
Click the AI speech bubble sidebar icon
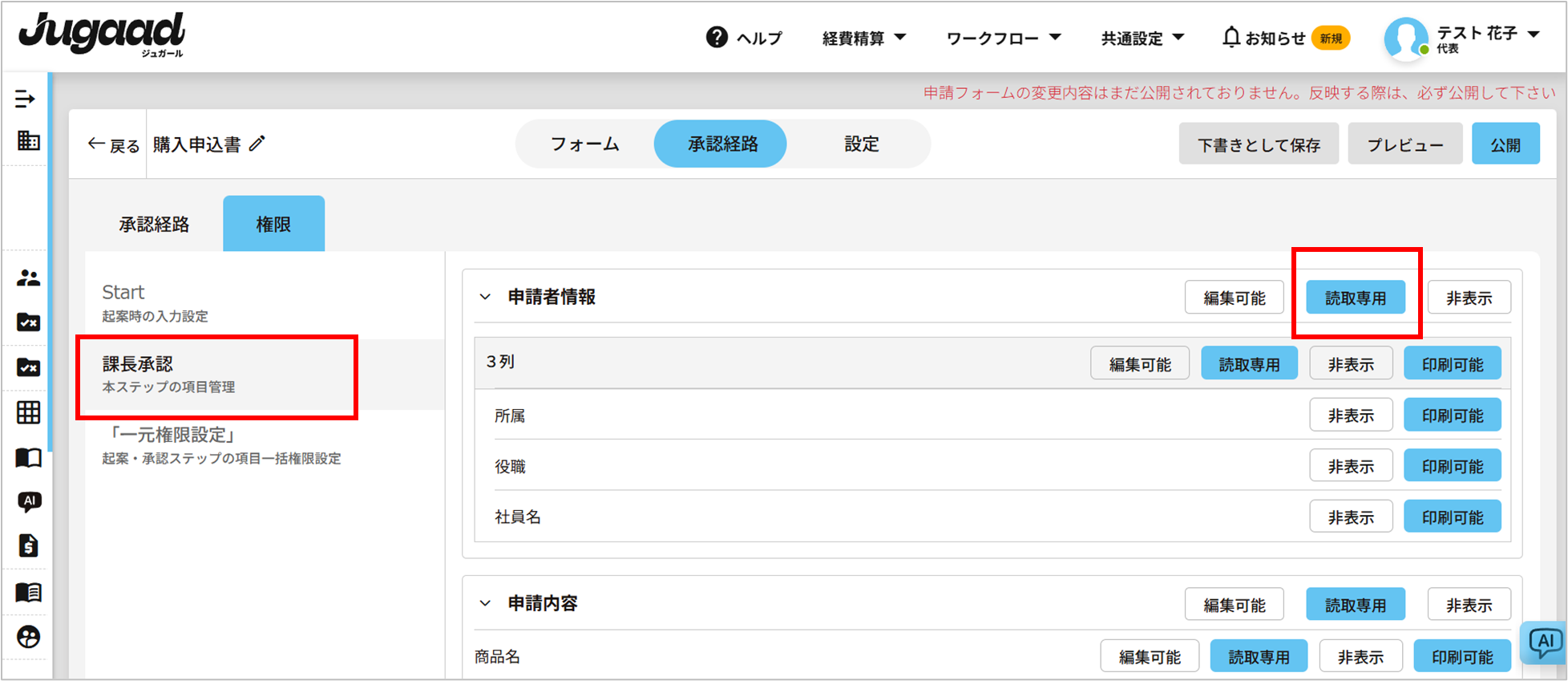tap(29, 502)
